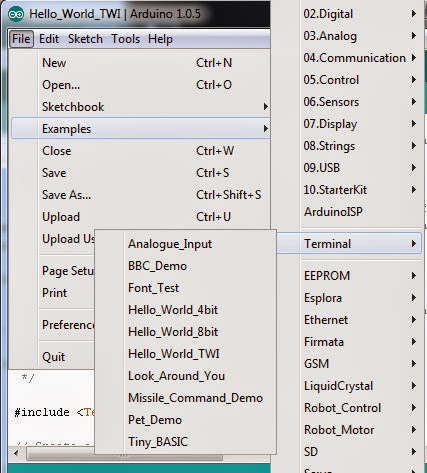This screenshot has height=473, width=427.
Task: Select the Terminal library submenu
Action: [x=349, y=244]
